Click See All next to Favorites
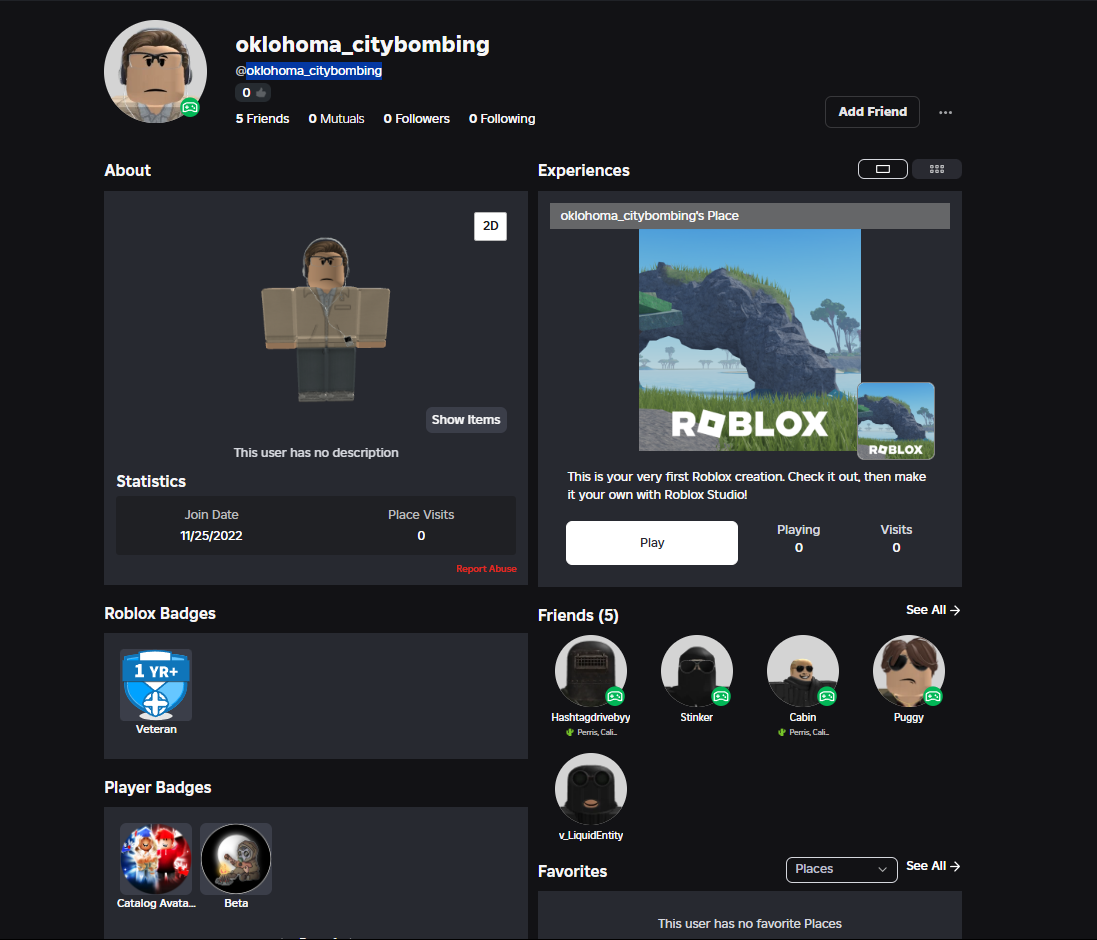 (933, 866)
